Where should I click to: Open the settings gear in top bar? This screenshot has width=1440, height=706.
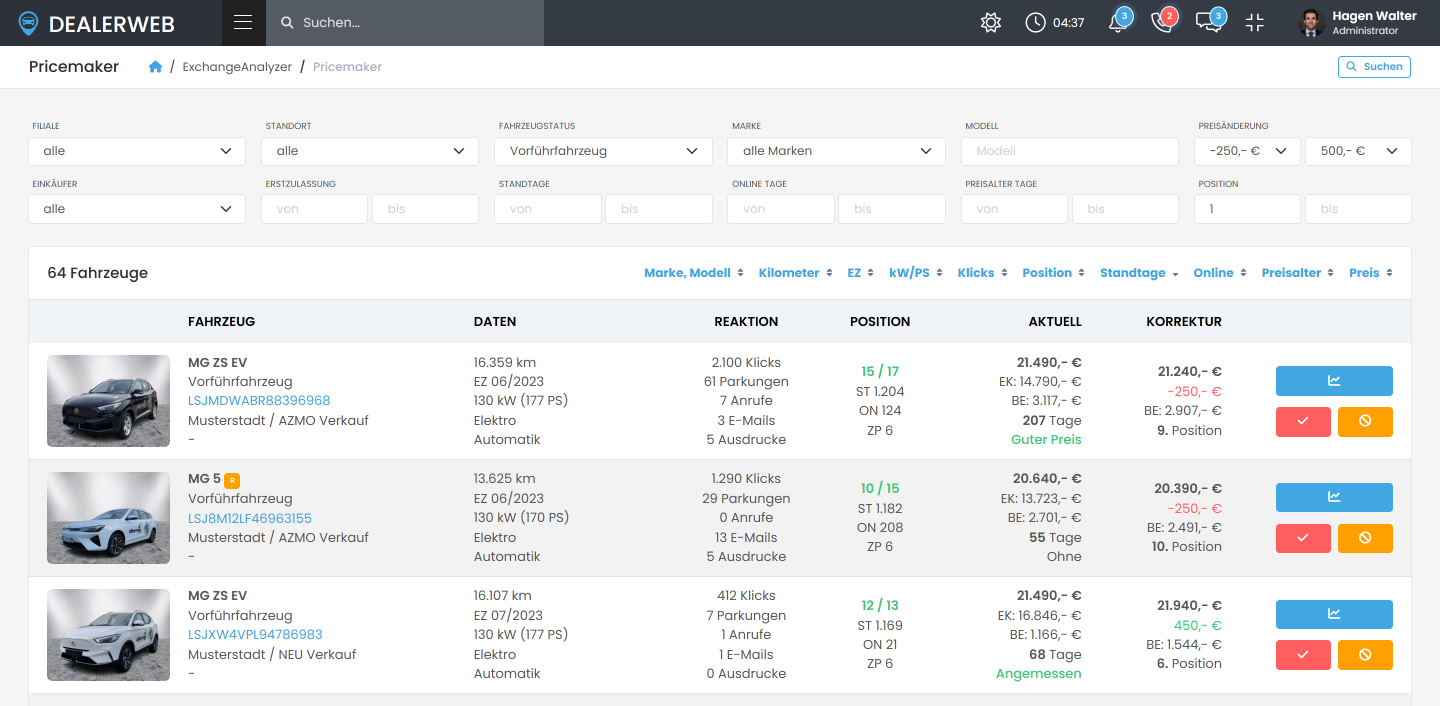991,22
